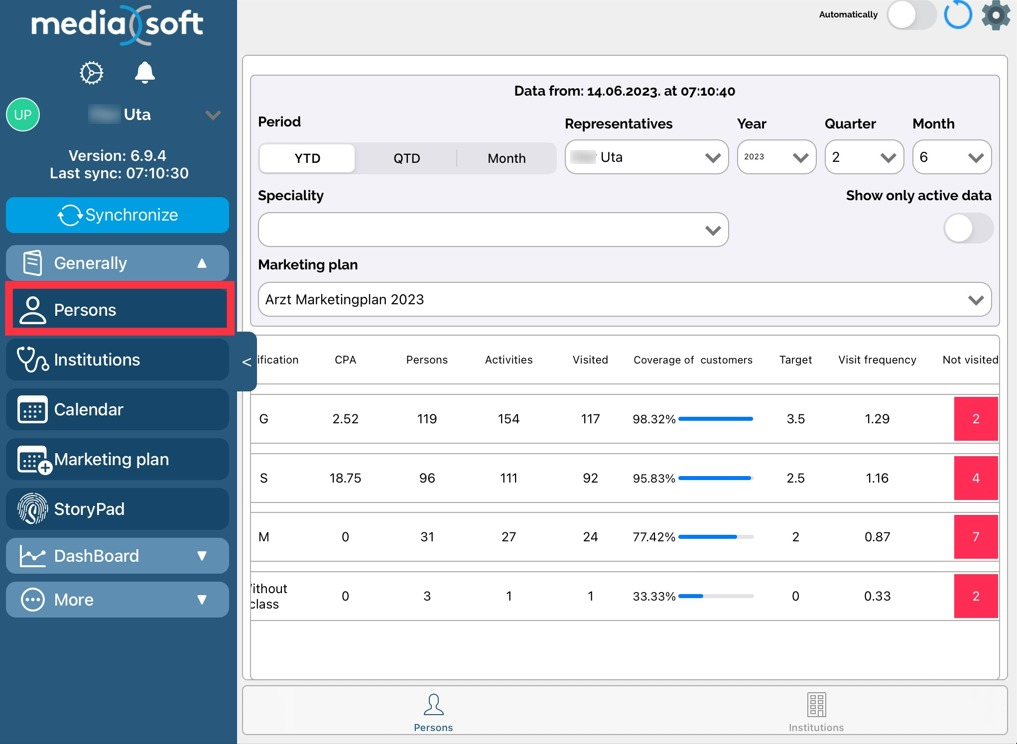
Task: Switch to the Institutions bottom tab
Action: tap(816, 712)
